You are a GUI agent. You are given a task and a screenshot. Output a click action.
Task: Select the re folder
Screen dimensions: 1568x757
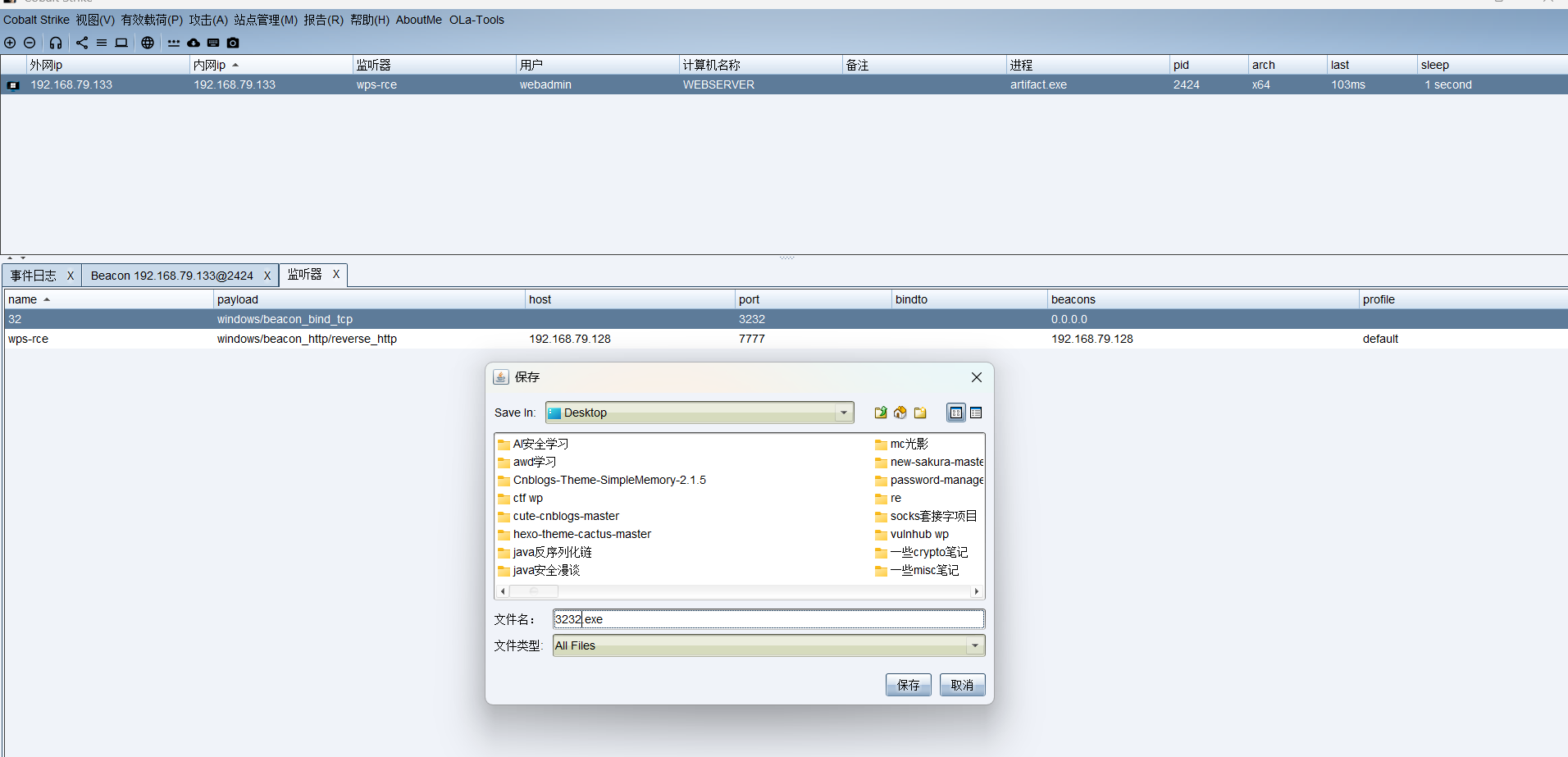pos(888,498)
